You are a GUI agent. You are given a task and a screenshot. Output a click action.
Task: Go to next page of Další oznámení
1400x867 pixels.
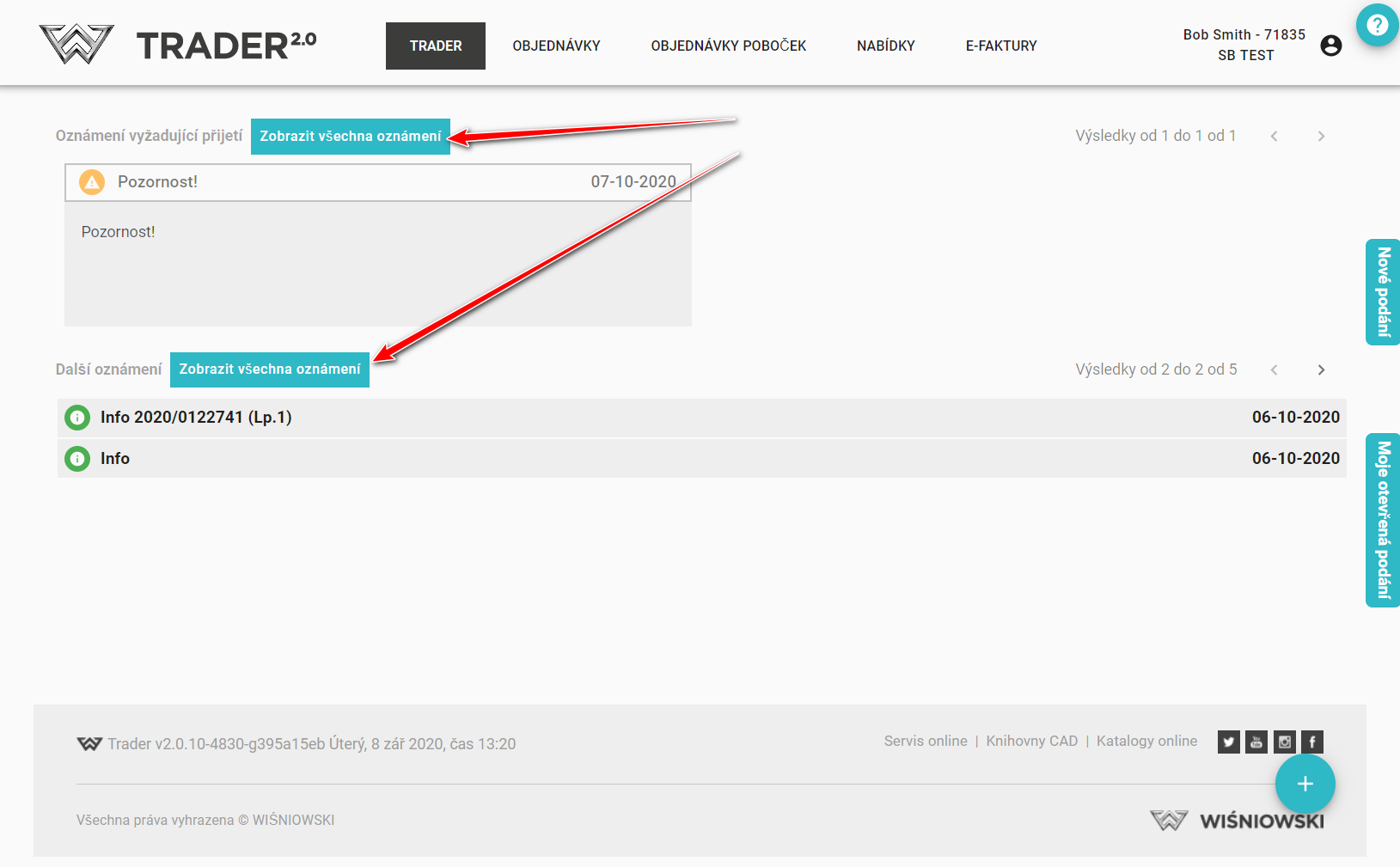point(1321,369)
